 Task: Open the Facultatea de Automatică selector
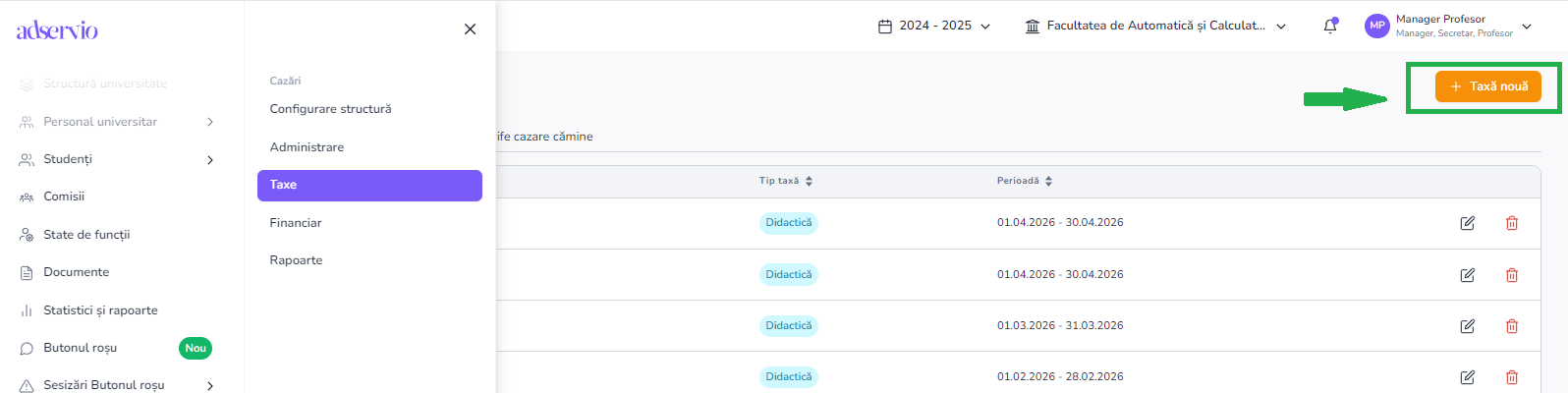[x=1154, y=27]
